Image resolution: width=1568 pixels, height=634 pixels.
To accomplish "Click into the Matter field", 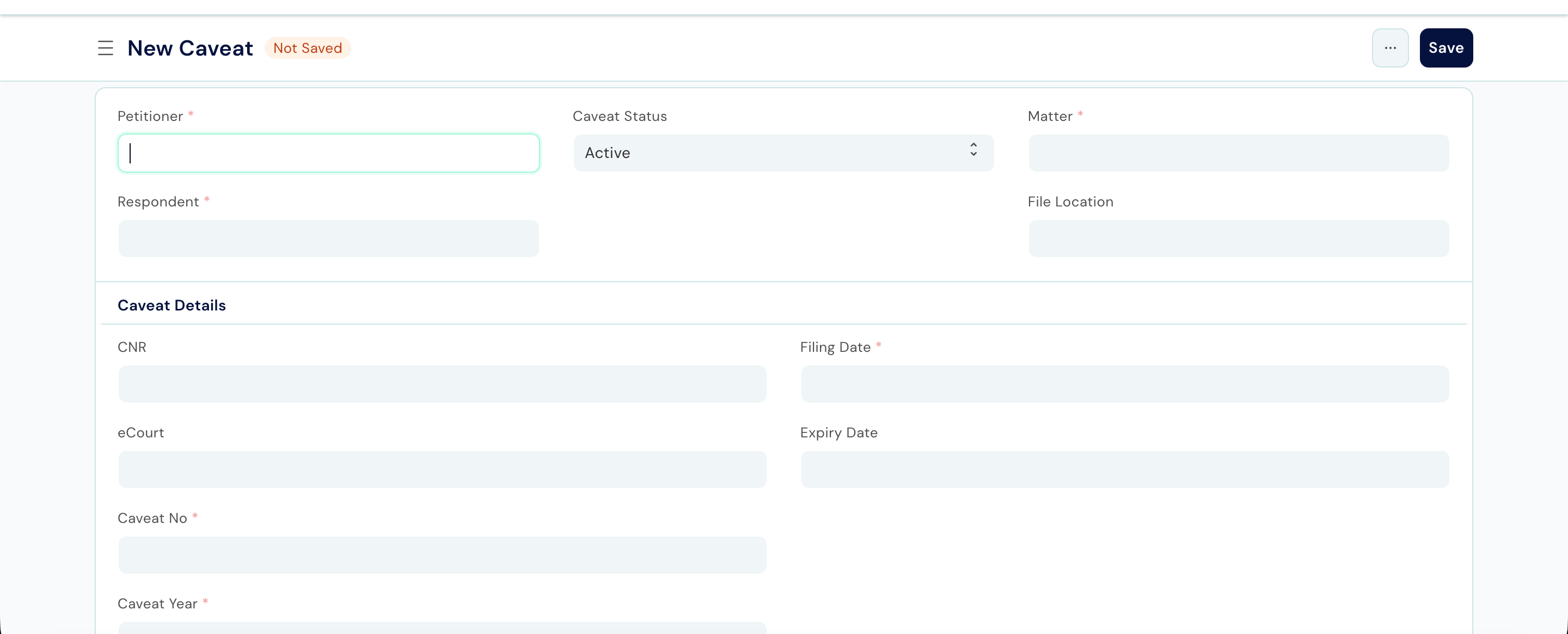I will point(1238,153).
